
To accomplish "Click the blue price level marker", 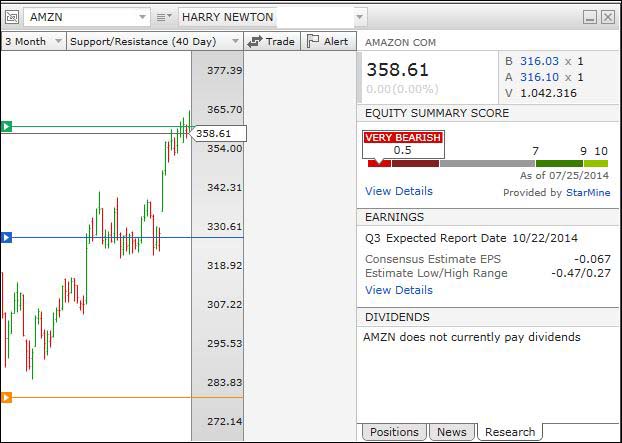I will 6,238.
